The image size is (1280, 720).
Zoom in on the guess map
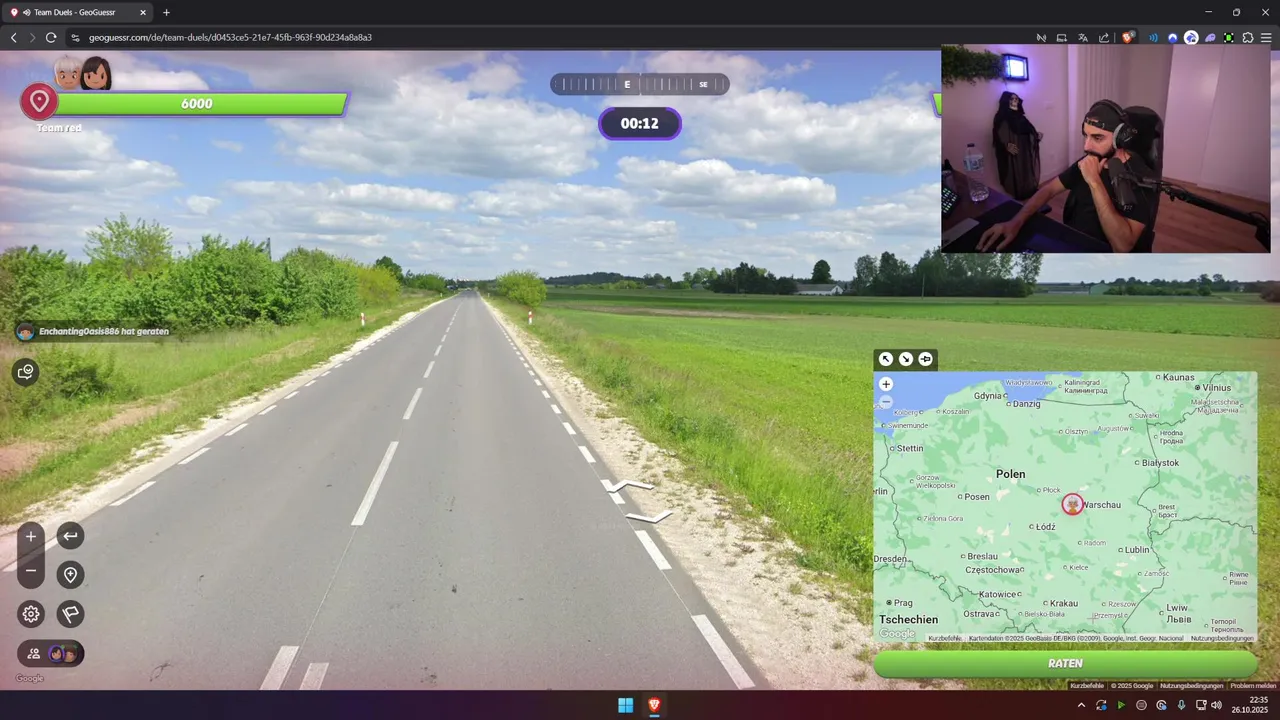[886, 384]
